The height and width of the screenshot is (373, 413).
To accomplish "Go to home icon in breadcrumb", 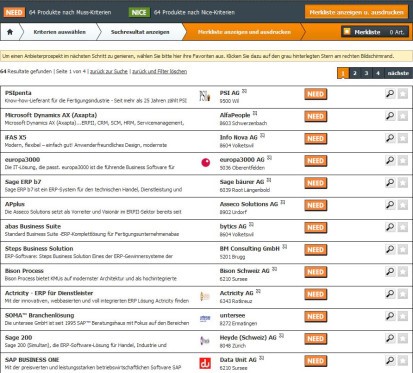I will point(10,32).
